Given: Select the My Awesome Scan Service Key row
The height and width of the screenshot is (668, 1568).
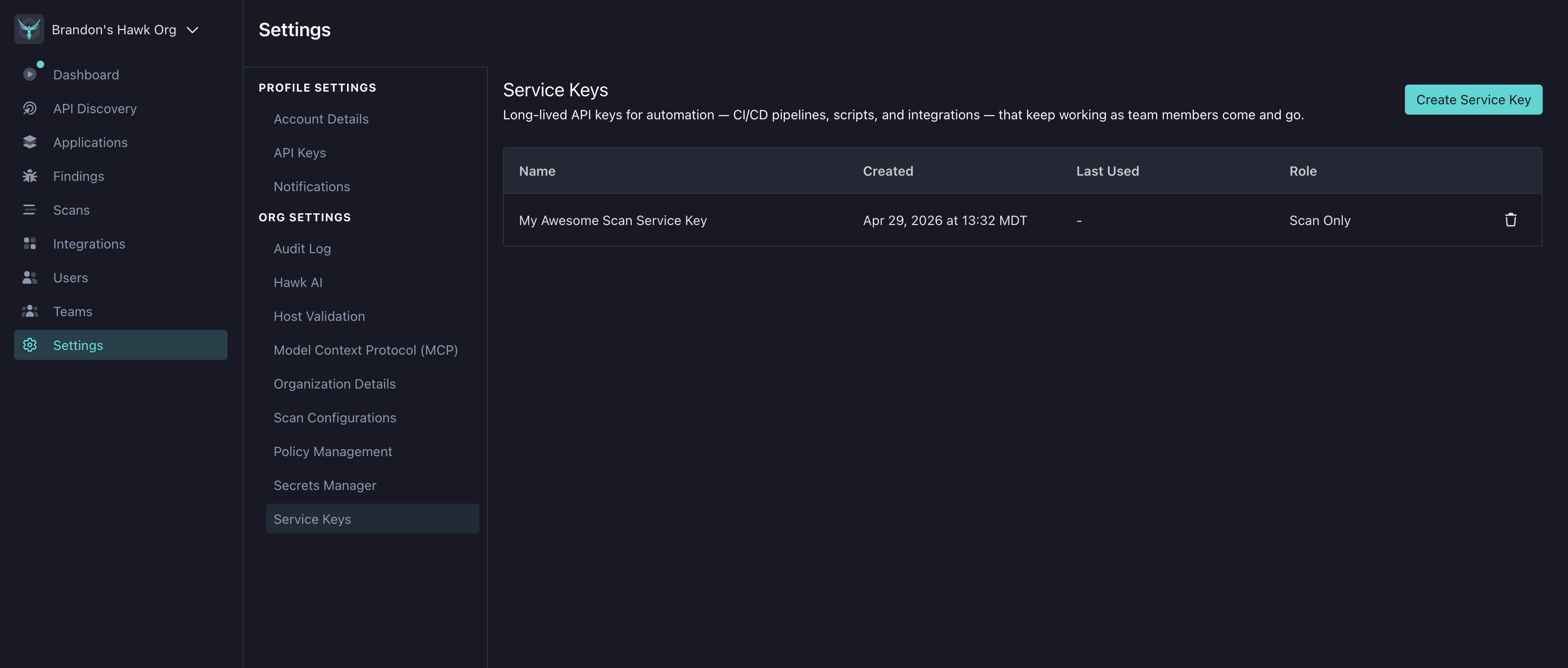Looking at the screenshot, I should 613,220.
